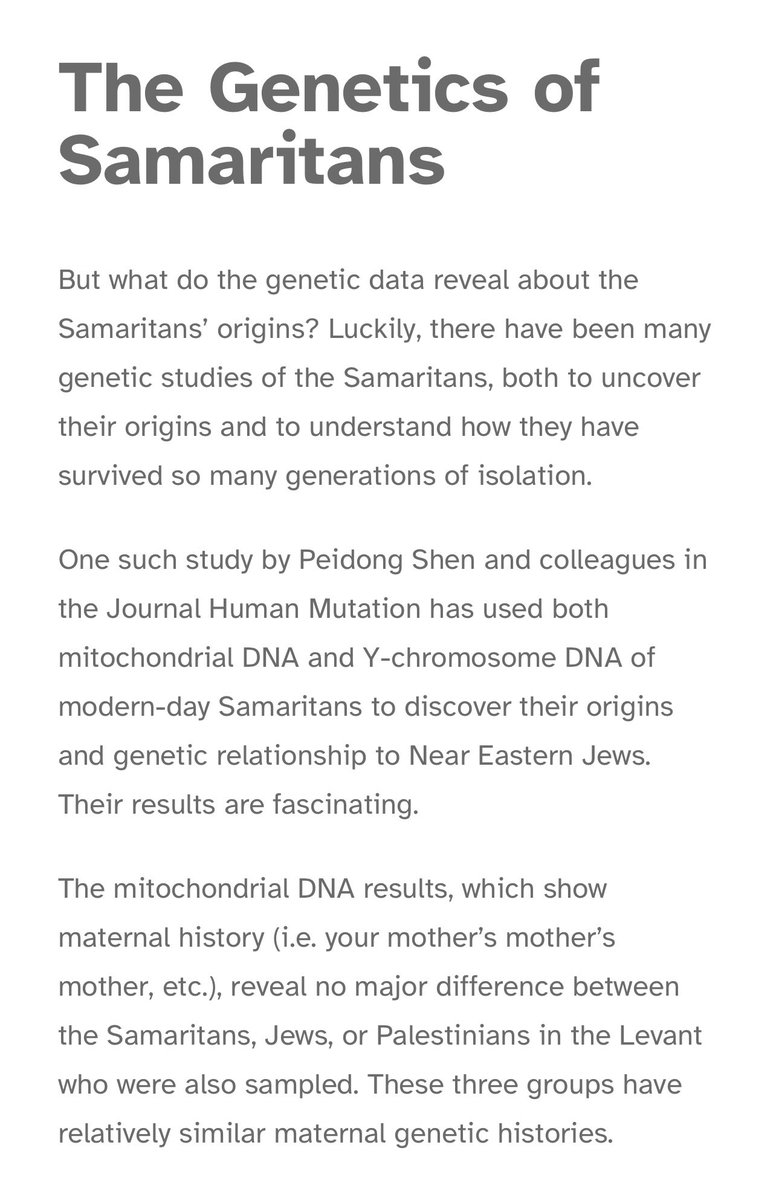Click the phrase "Near Eastern Jews"
This screenshot has height=1200, width=776.
[x=529, y=755]
